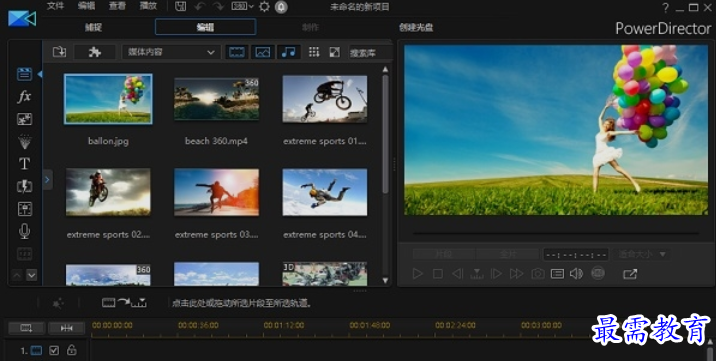The image size is (716, 361).
Task: Click the add tracks button in timeline
Action: [x=26, y=328]
